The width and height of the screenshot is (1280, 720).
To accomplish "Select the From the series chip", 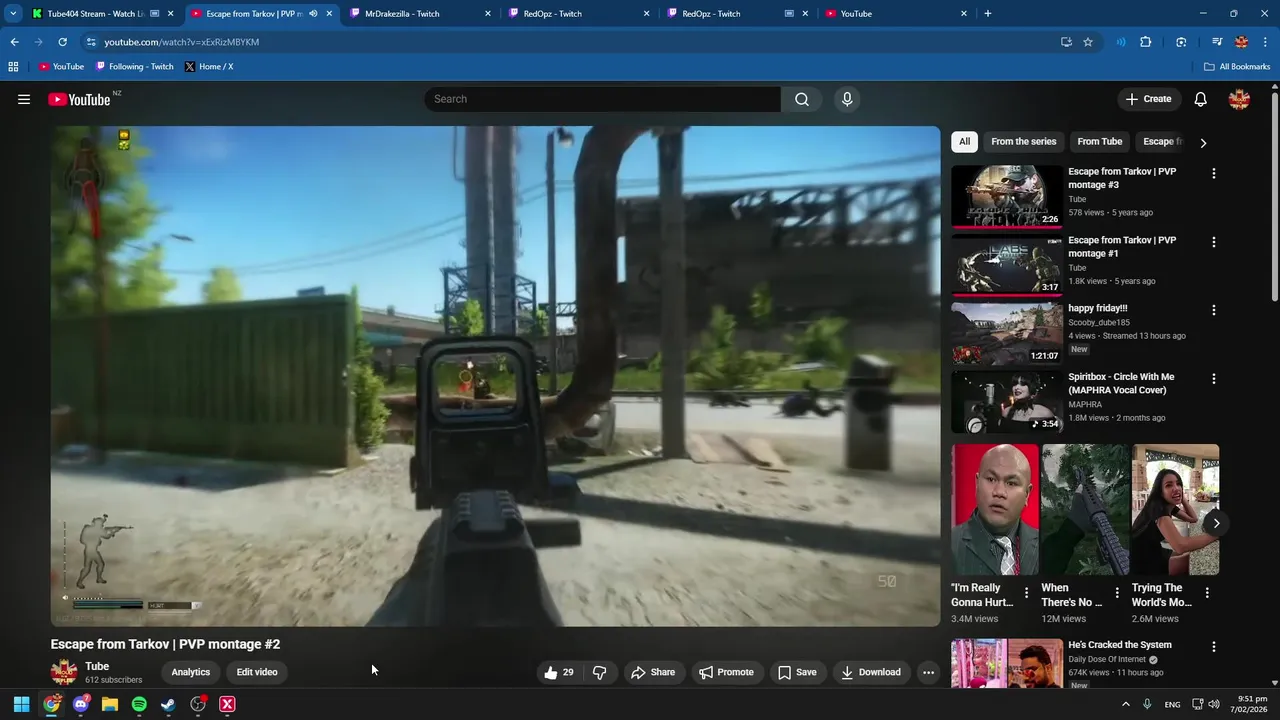I will pos(1023,142).
